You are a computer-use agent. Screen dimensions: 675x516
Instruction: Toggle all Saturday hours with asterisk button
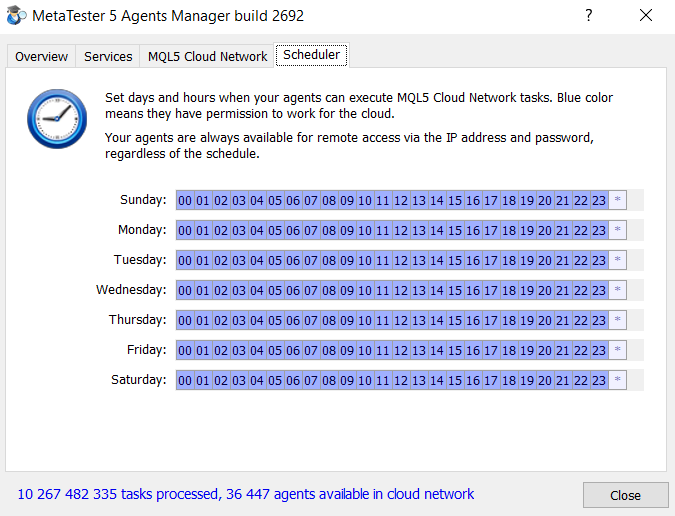coord(617,380)
